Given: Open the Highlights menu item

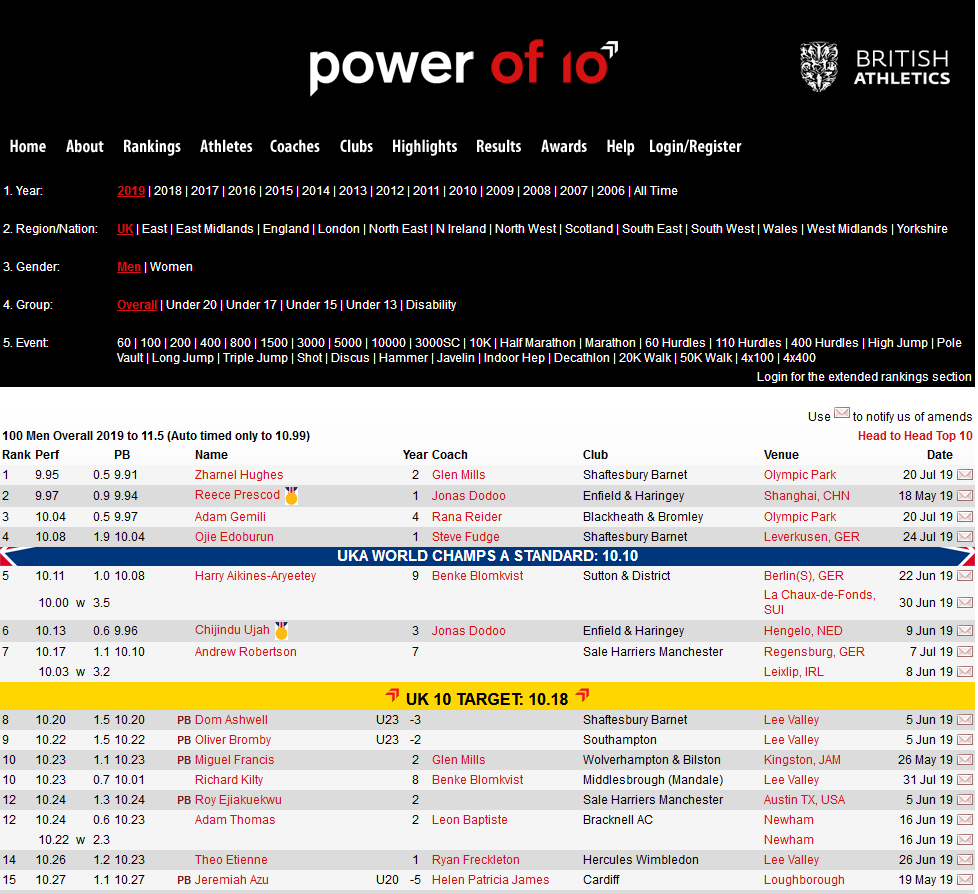Looking at the screenshot, I should click(x=425, y=147).
